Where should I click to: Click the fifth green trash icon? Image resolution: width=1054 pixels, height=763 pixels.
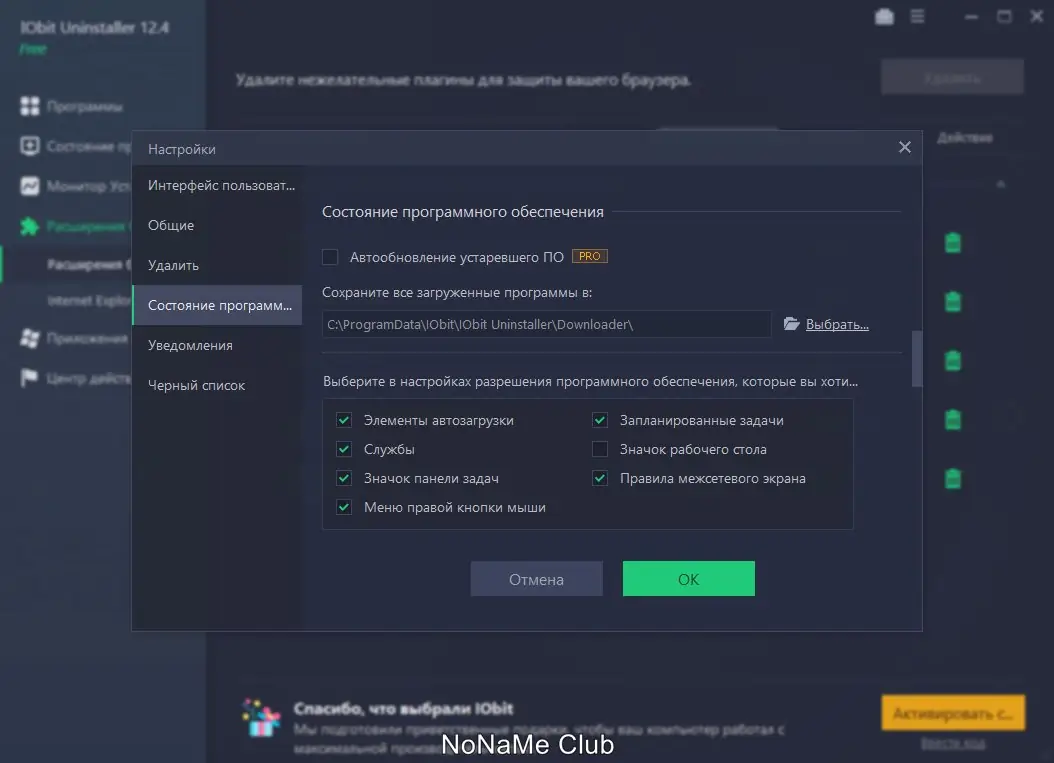(x=953, y=479)
